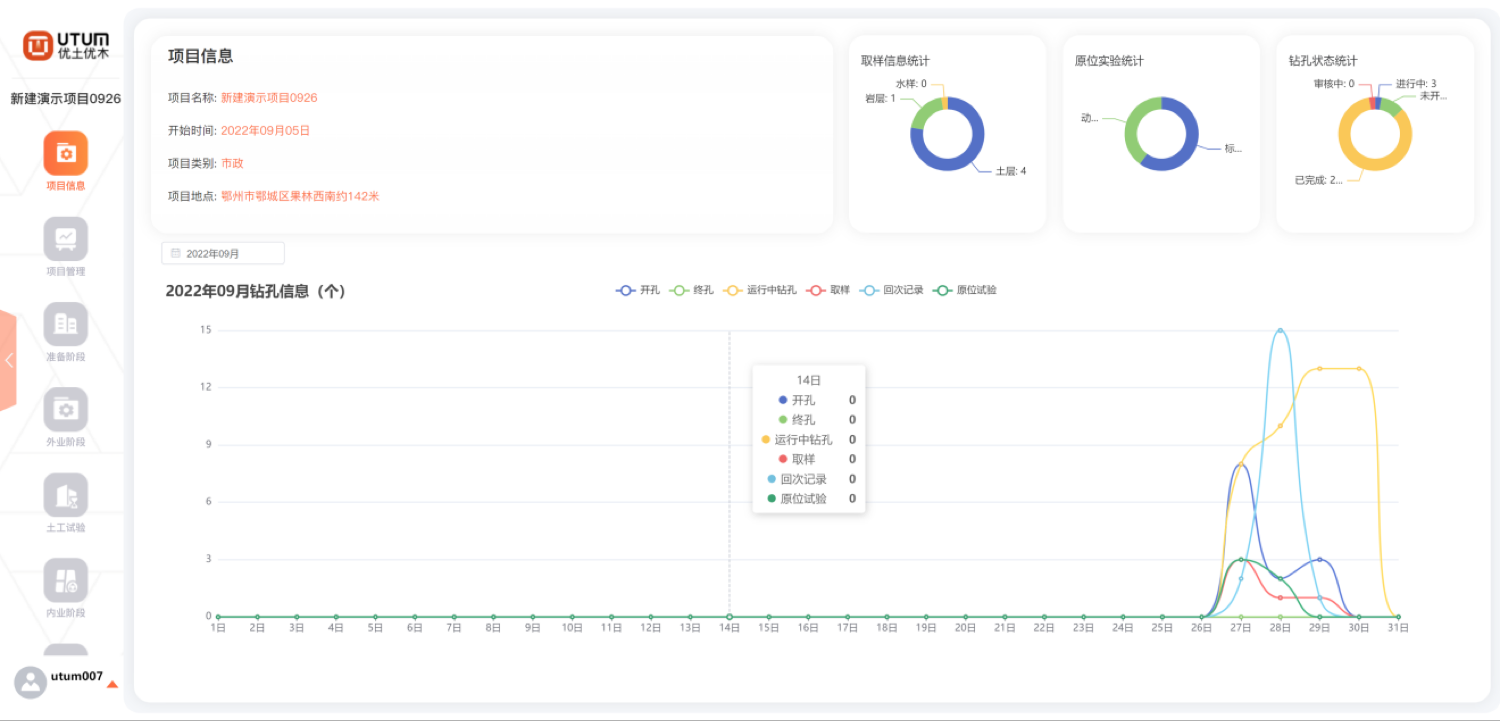Open the 准备阶段 sidebar icon
Image resolution: width=1500 pixels, height=721 pixels.
click(66, 324)
